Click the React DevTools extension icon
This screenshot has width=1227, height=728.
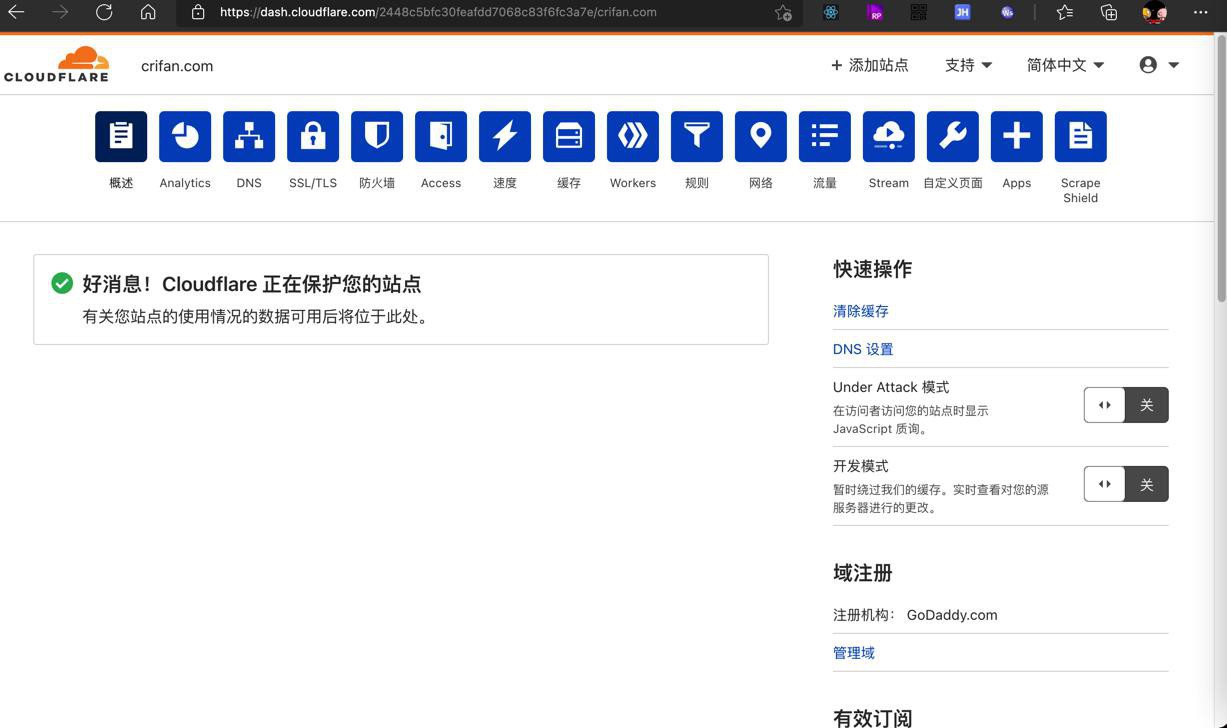[x=831, y=12]
